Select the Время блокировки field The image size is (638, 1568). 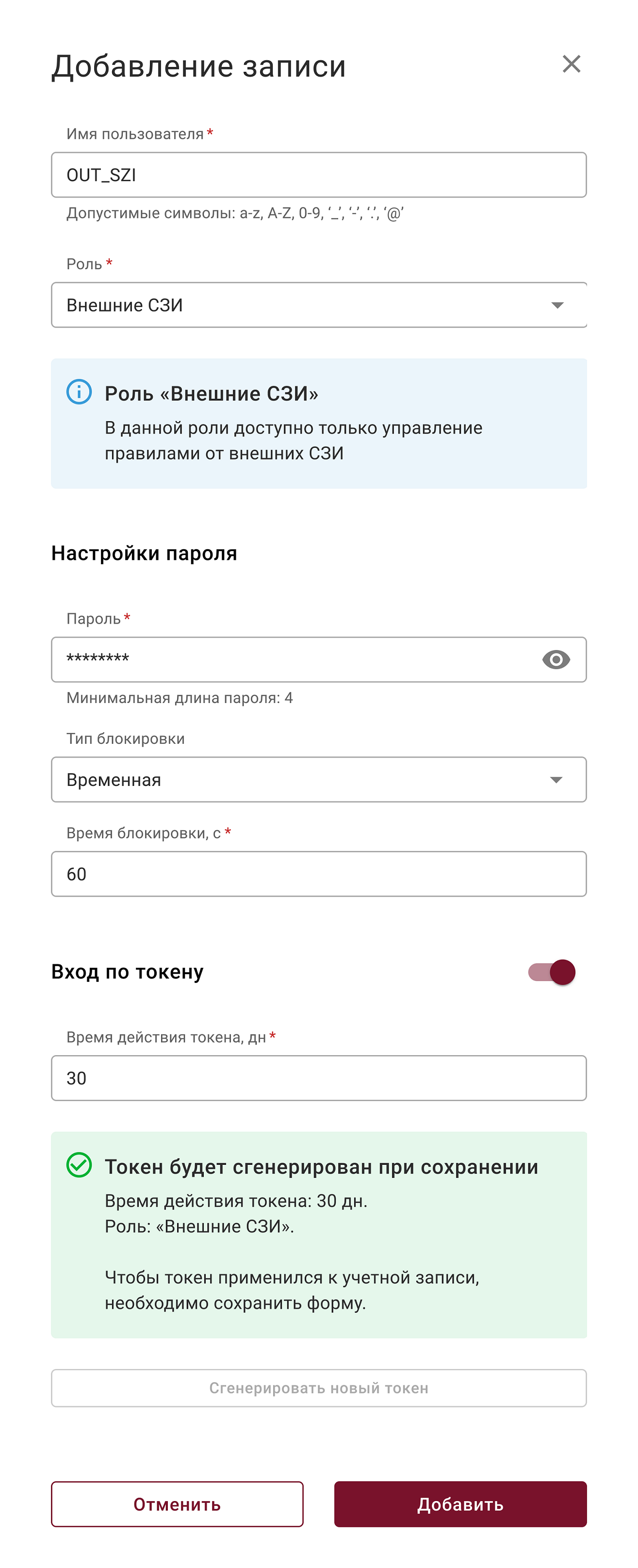318,874
